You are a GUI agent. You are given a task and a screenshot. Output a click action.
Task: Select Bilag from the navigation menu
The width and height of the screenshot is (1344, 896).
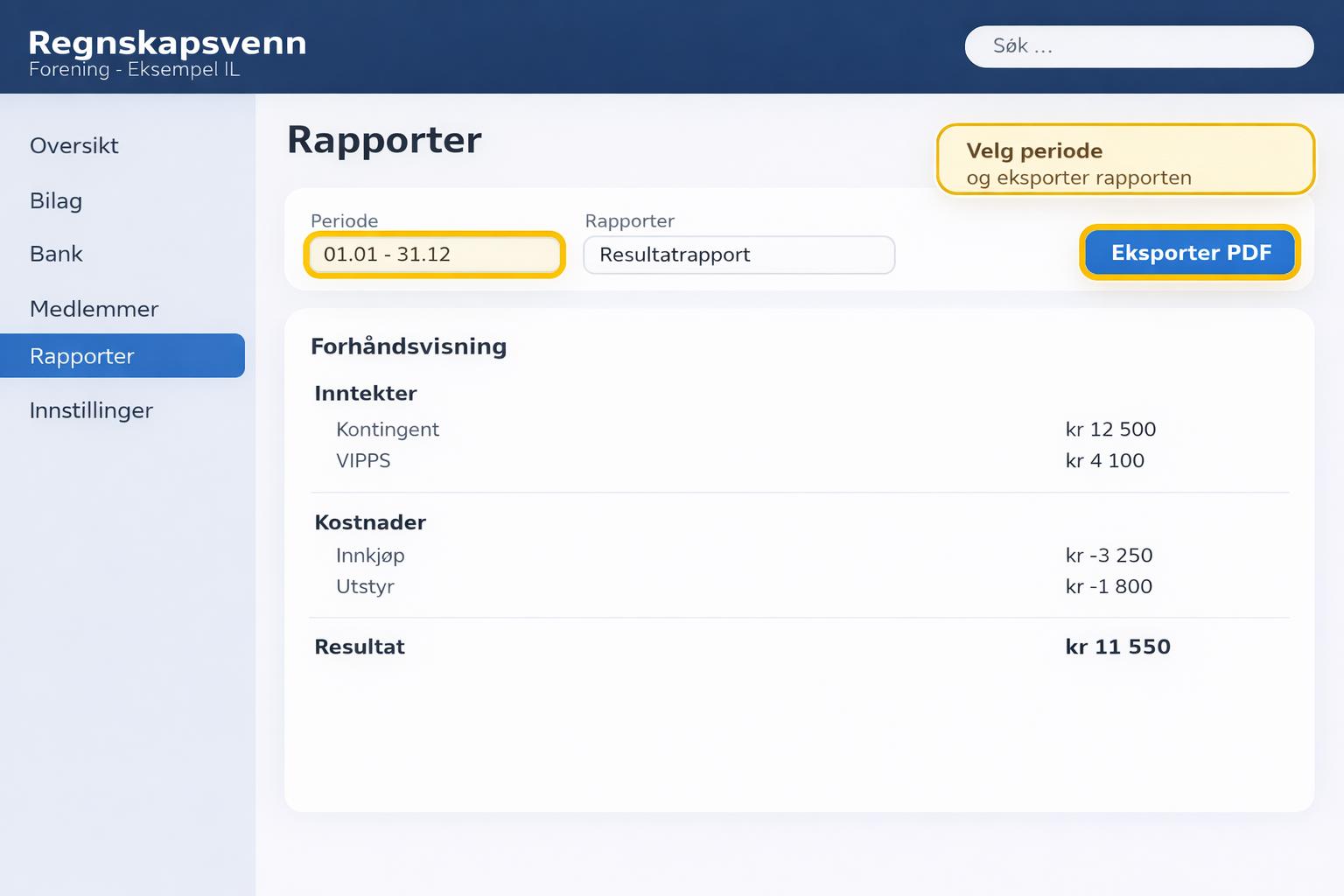[x=55, y=200]
